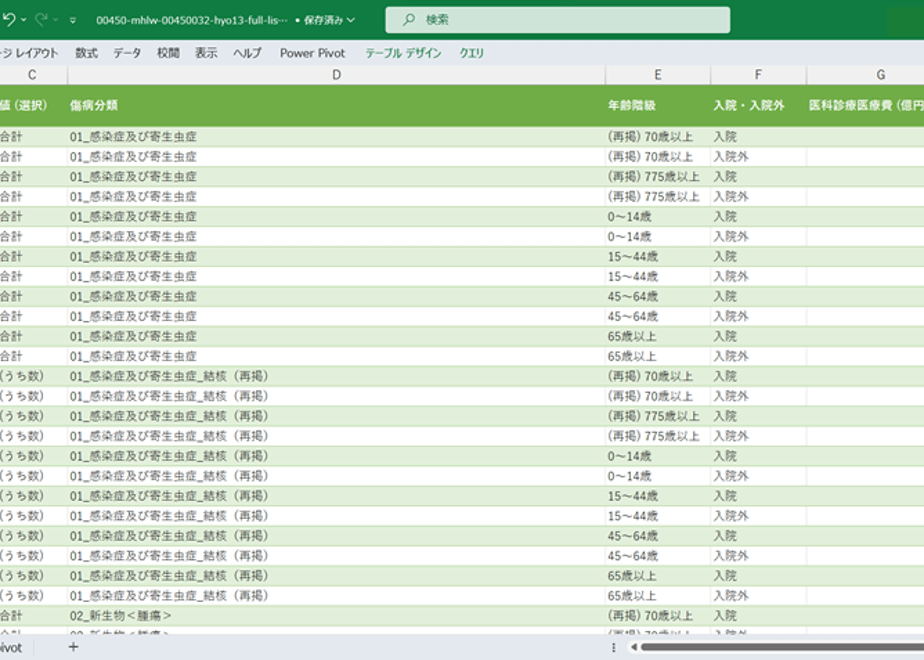Select the 傷病分類 table header cell
This screenshot has width=924, height=660.
tap(336, 105)
